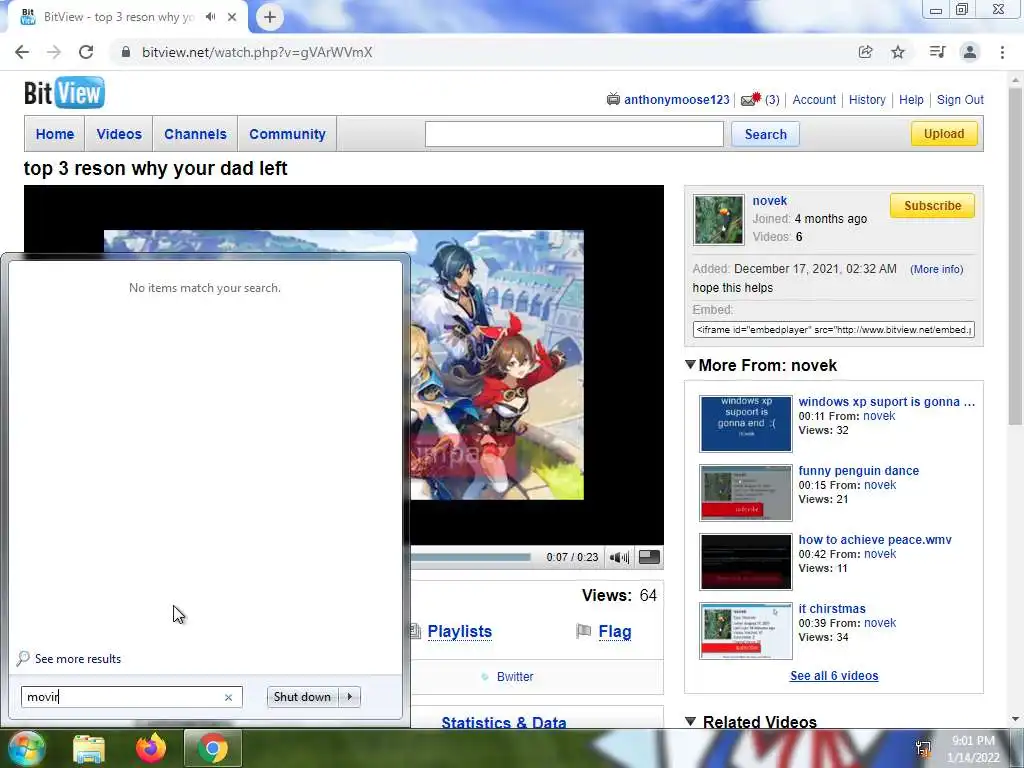Open the how to achieve peace.wmv thumbnail
1024x768 pixels.
click(x=746, y=562)
